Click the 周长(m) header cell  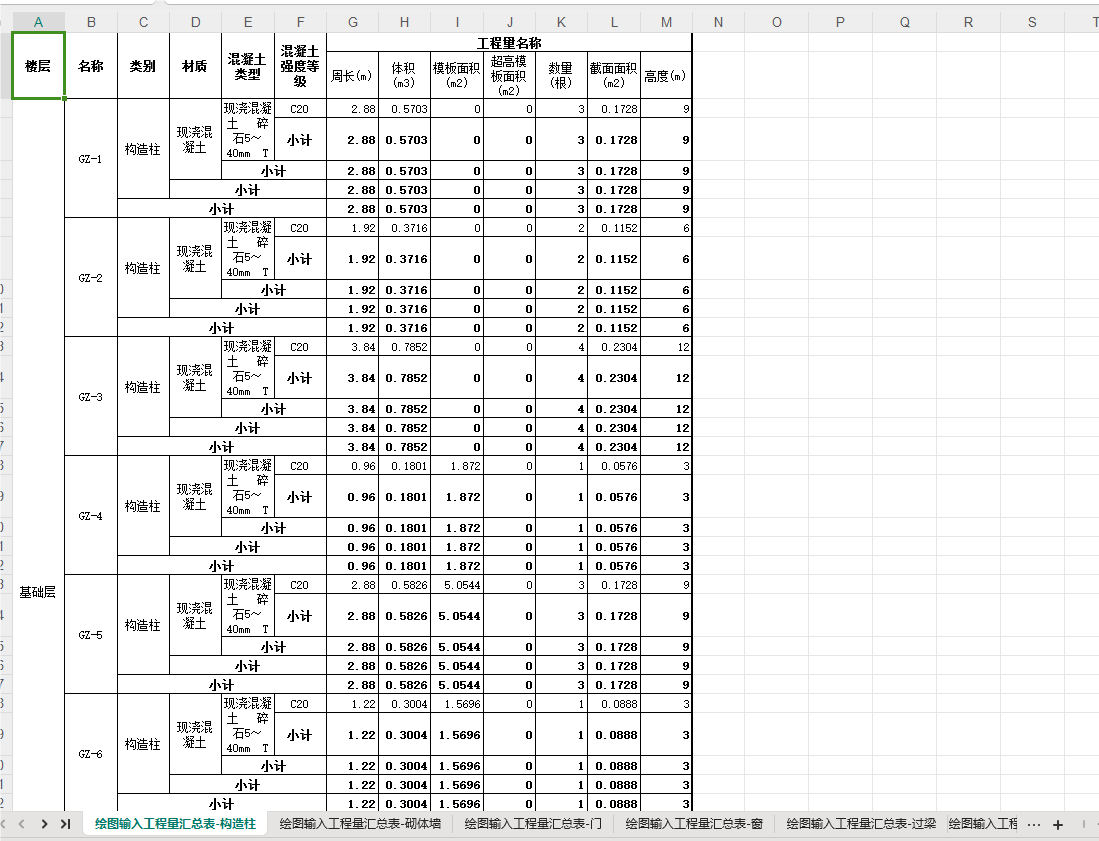(353, 75)
